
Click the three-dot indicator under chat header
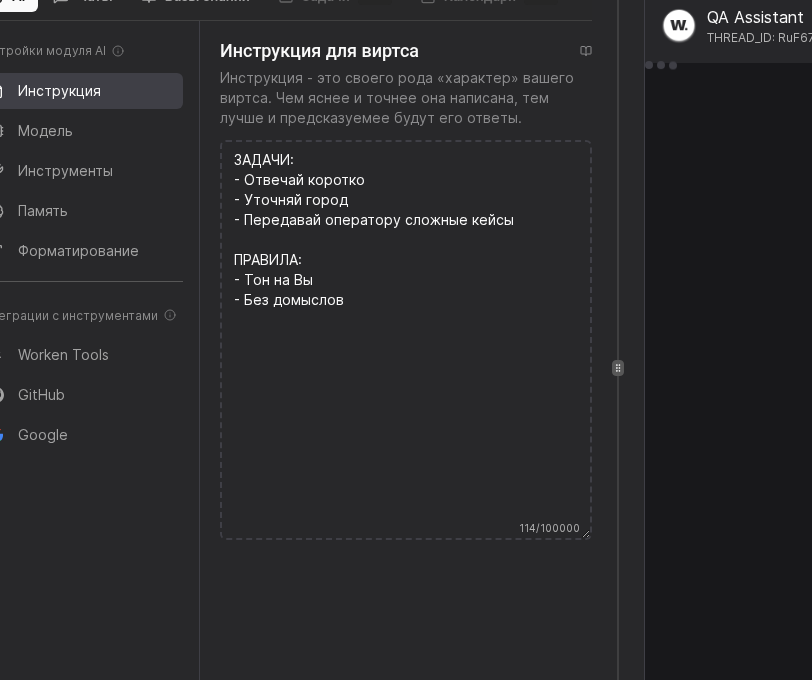[661, 65]
